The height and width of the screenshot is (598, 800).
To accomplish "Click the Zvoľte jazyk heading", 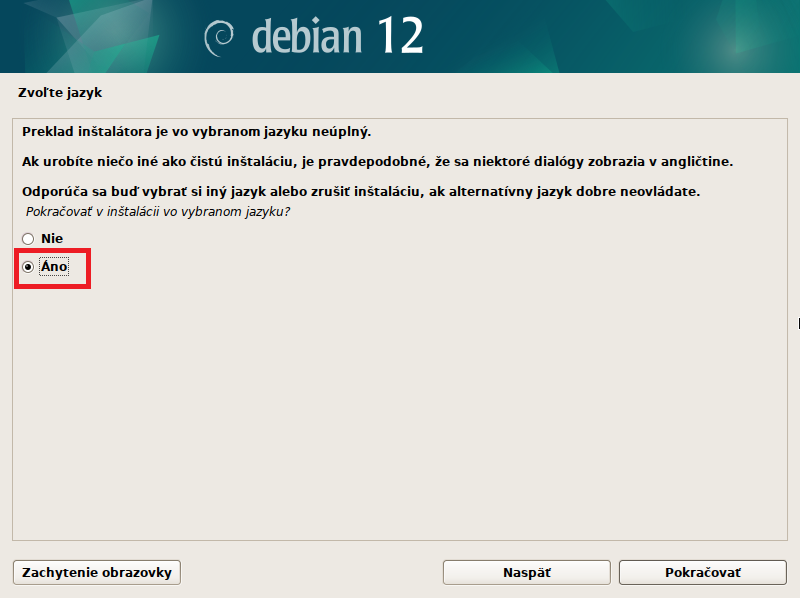I will pyautogui.click(x=60, y=93).
